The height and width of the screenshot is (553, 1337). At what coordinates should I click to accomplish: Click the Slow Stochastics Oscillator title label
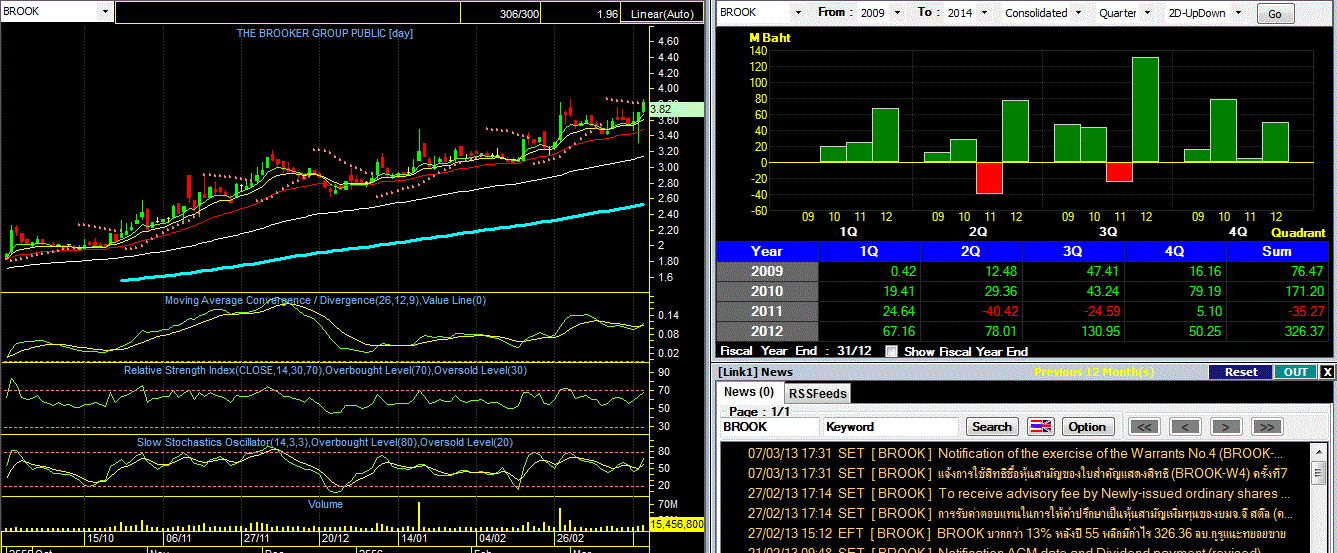326,441
